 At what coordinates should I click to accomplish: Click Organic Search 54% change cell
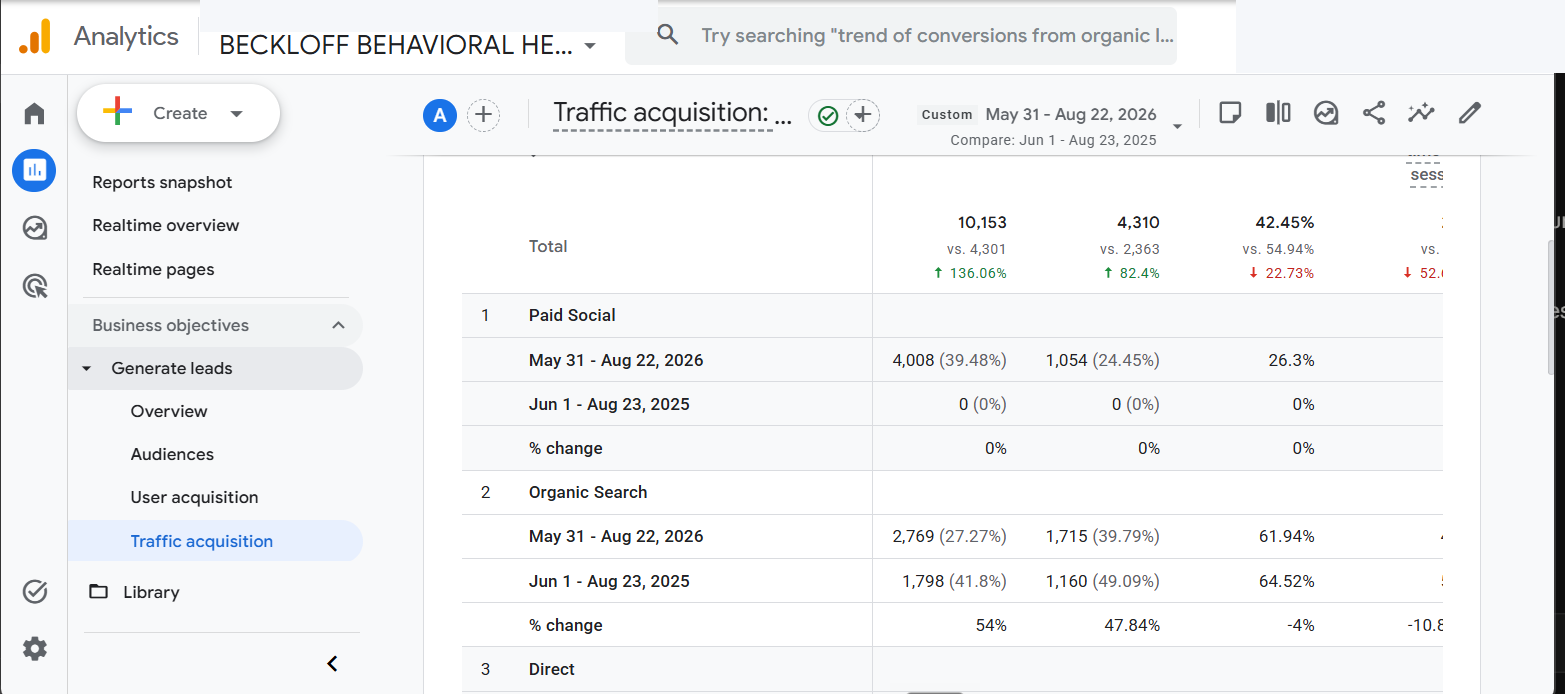click(x=992, y=625)
